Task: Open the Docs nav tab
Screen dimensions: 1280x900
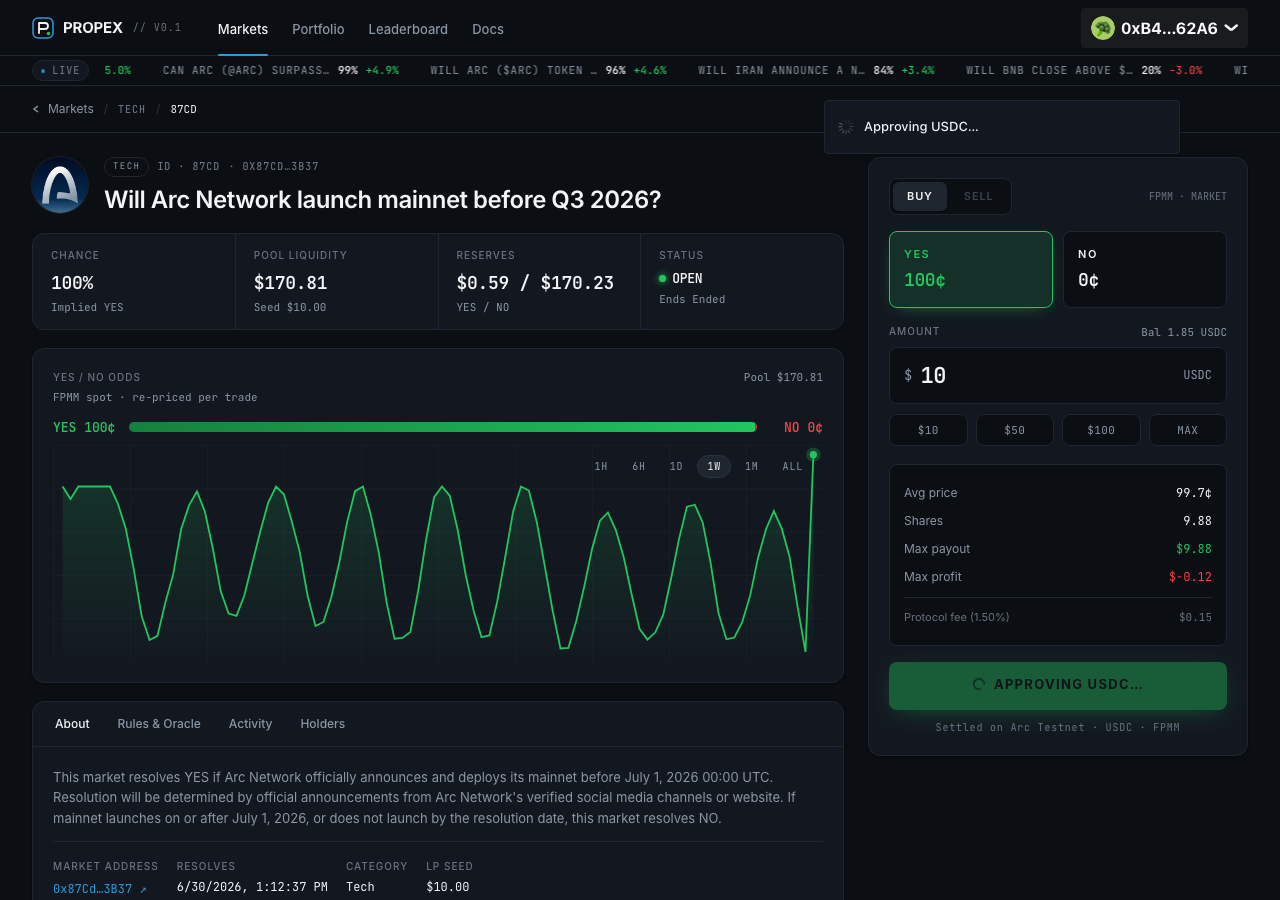Action: pos(488,29)
